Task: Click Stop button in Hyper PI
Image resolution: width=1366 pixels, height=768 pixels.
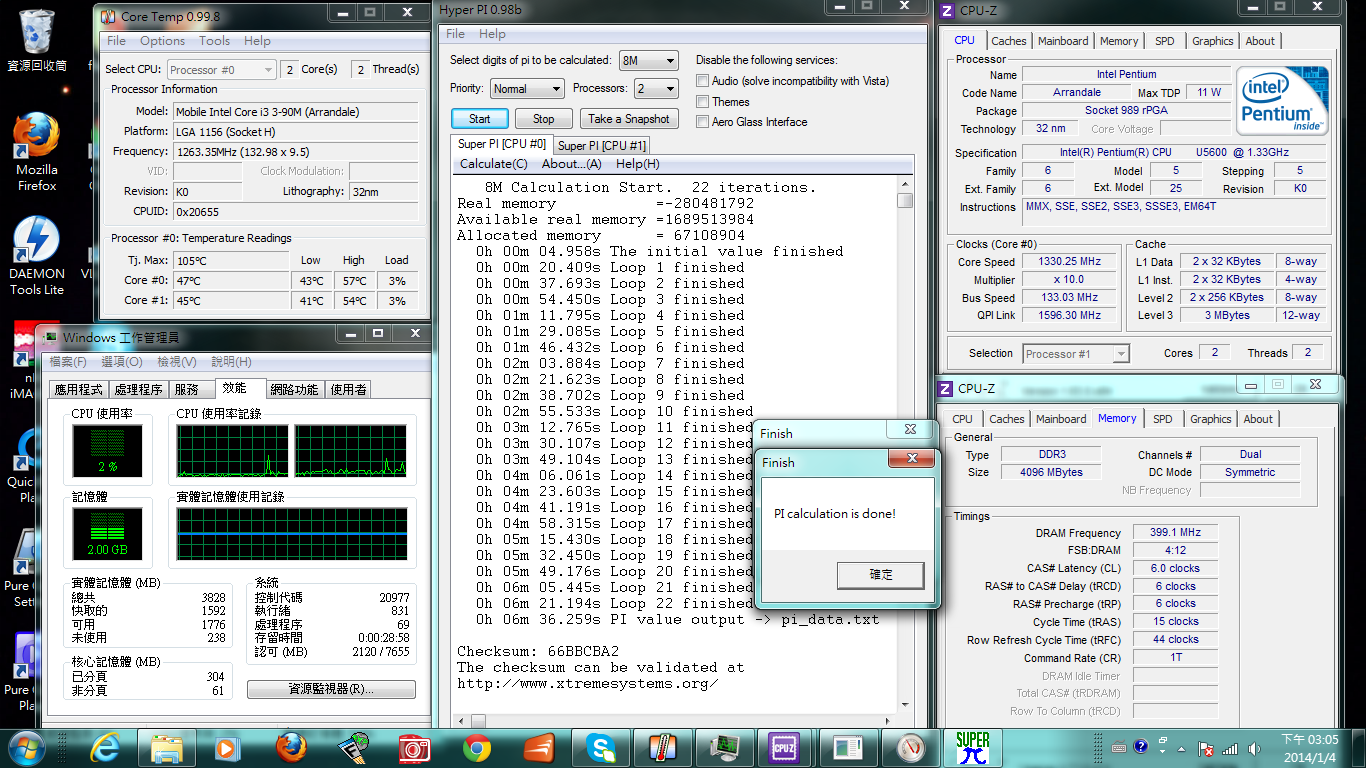Action: (x=543, y=118)
